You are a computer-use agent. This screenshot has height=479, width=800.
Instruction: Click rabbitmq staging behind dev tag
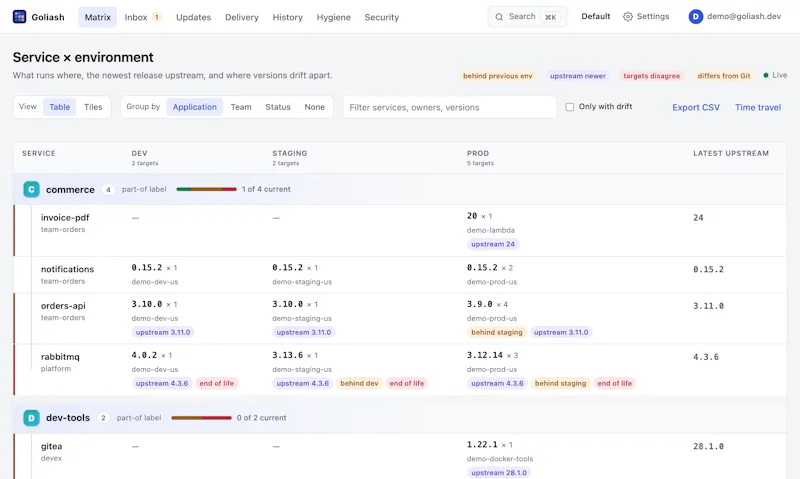click(x=359, y=383)
